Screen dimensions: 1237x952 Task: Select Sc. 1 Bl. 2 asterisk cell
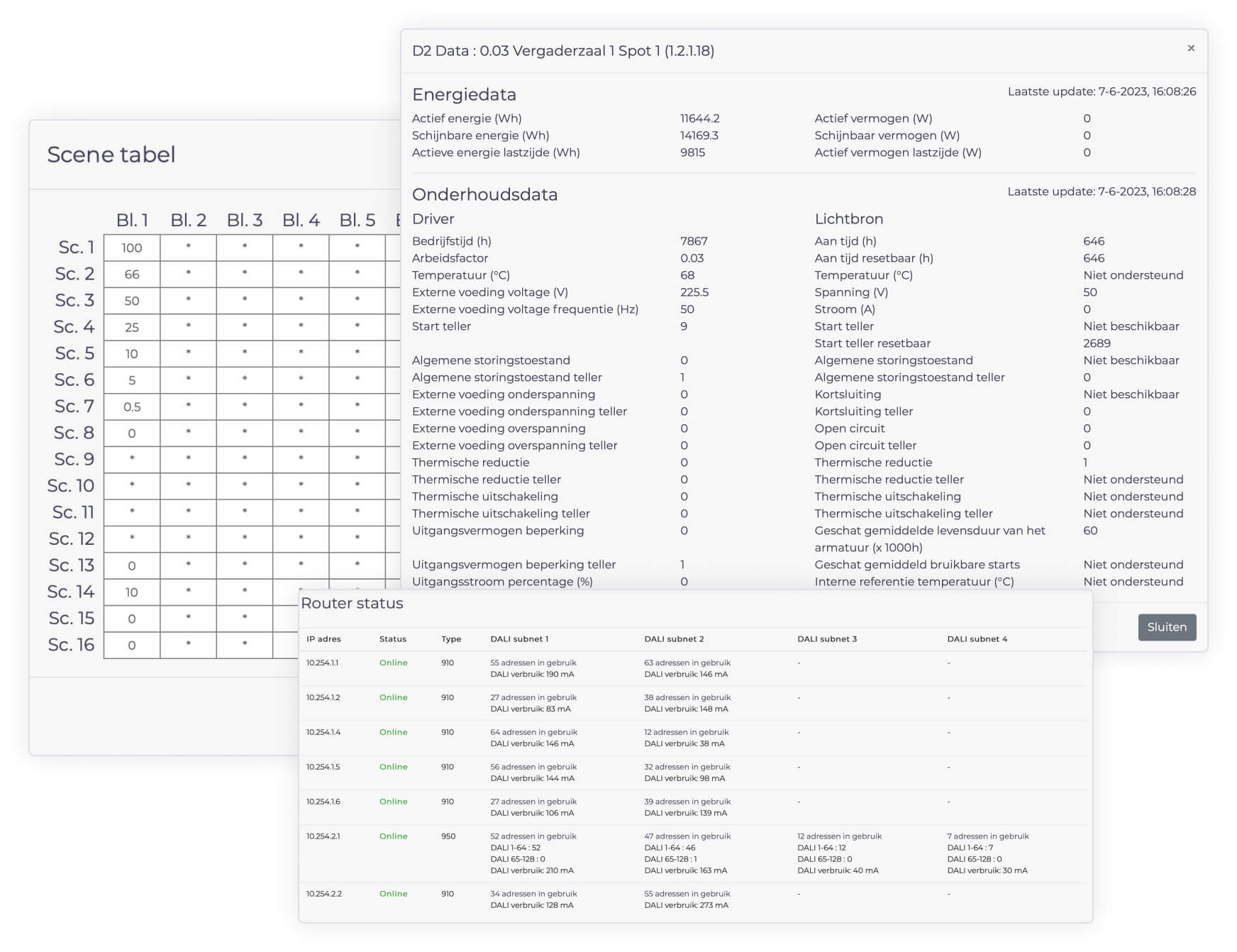188,248
